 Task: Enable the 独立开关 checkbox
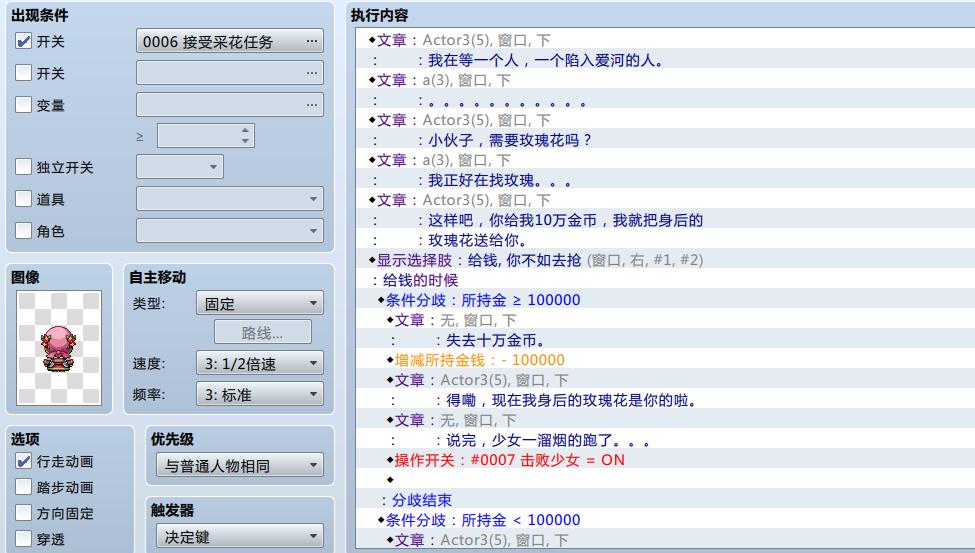click(x=24, y=167)
